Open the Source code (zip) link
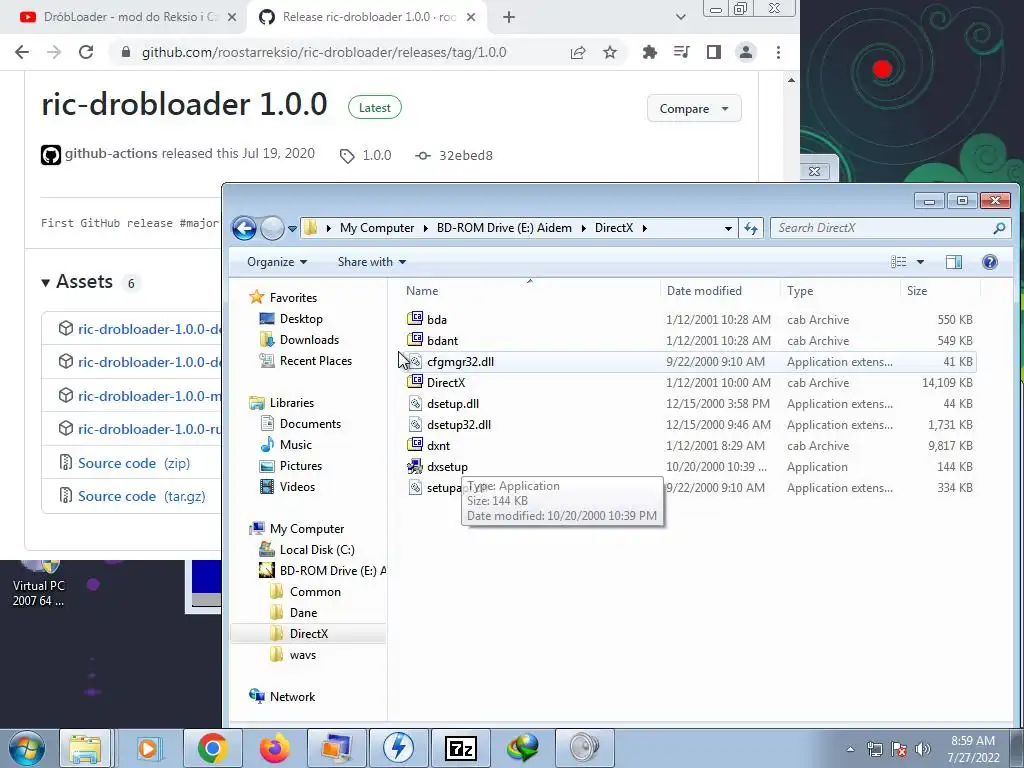The width and height of the screenshot is (1024, 768). point(134,463)
